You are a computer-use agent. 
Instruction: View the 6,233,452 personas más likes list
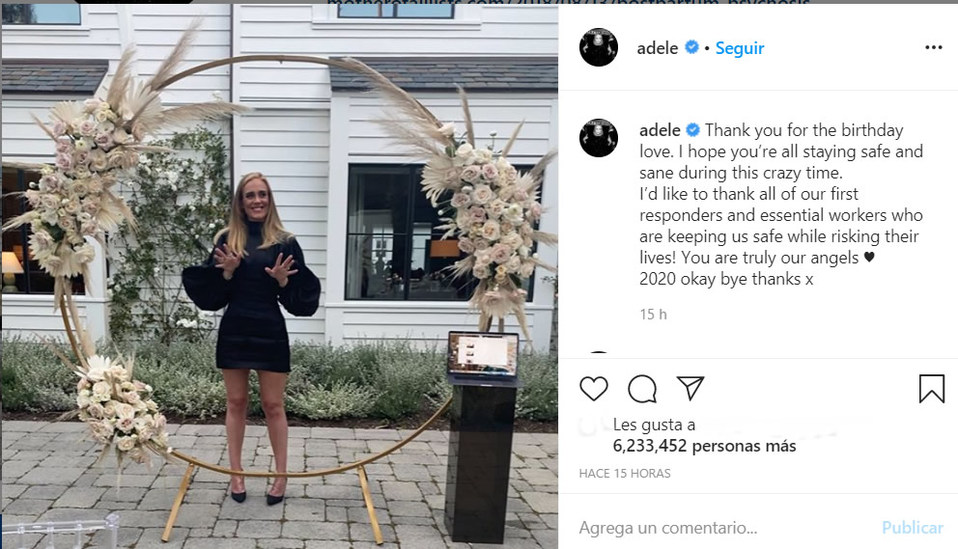click(x=704, y=446)
